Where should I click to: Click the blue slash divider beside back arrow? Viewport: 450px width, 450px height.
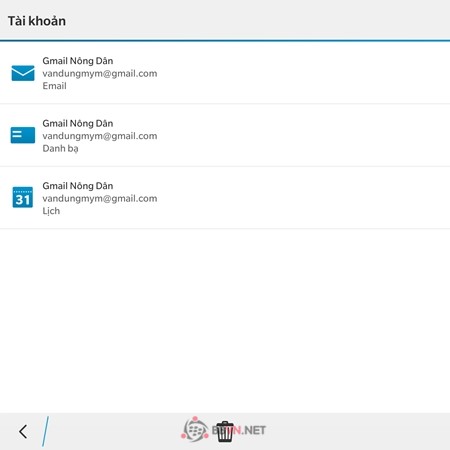tap(45, 431)
